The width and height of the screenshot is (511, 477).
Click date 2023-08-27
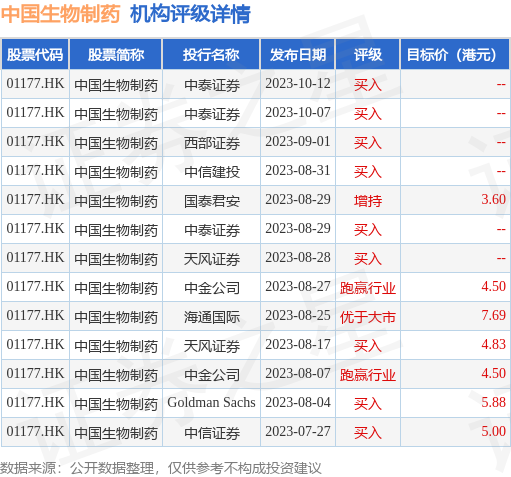298,287
